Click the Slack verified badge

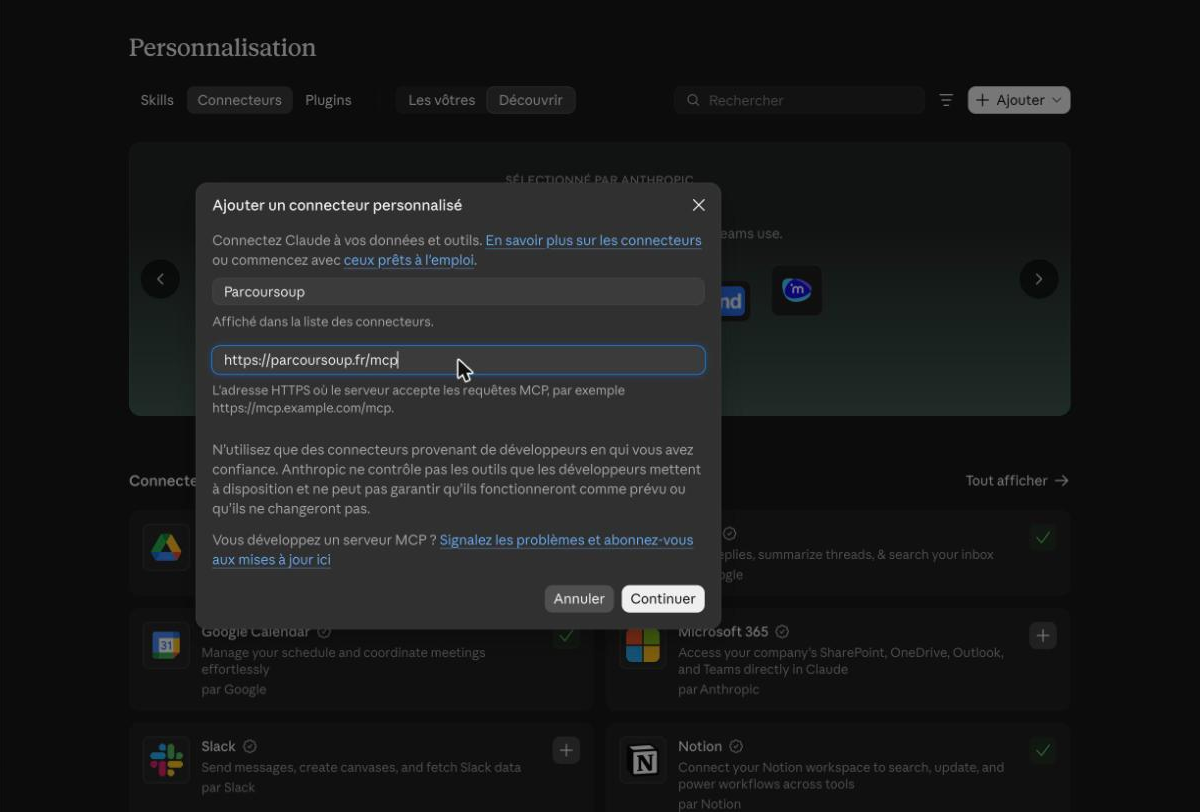click(x=250, y=746)
